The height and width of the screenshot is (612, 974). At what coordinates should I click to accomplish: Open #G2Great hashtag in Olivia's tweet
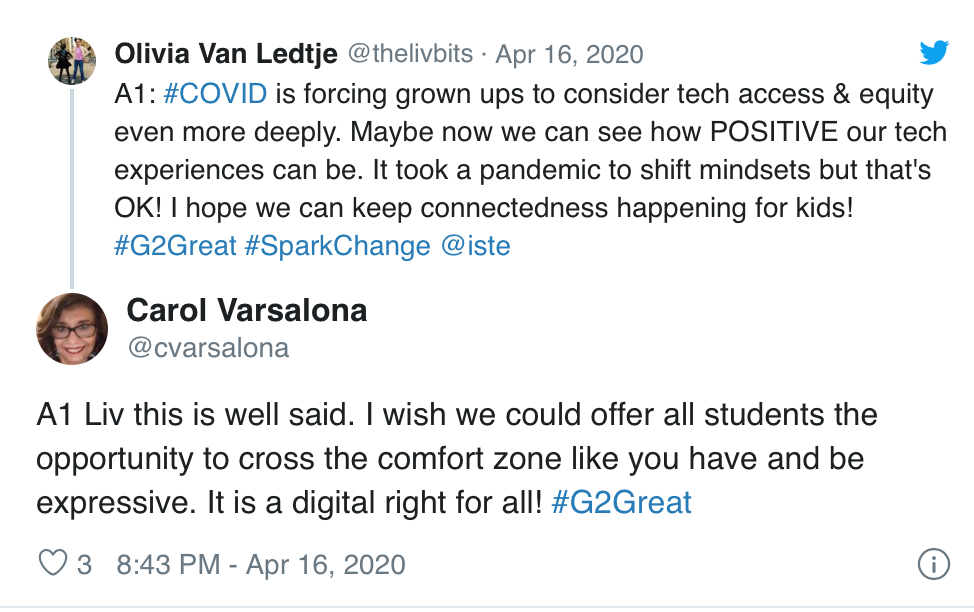pos(175,245)
